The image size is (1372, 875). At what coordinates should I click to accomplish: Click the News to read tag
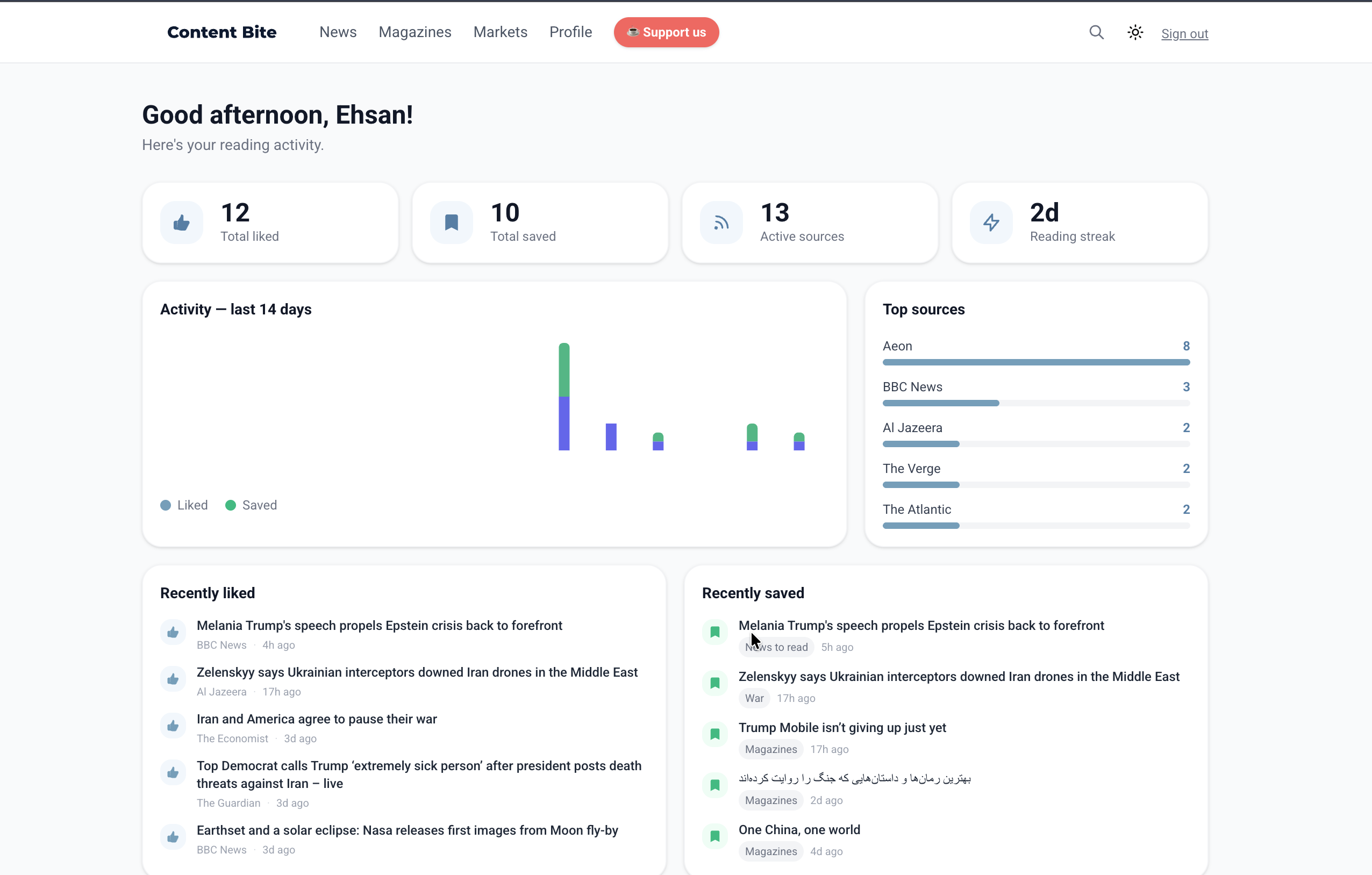[776, 647]
